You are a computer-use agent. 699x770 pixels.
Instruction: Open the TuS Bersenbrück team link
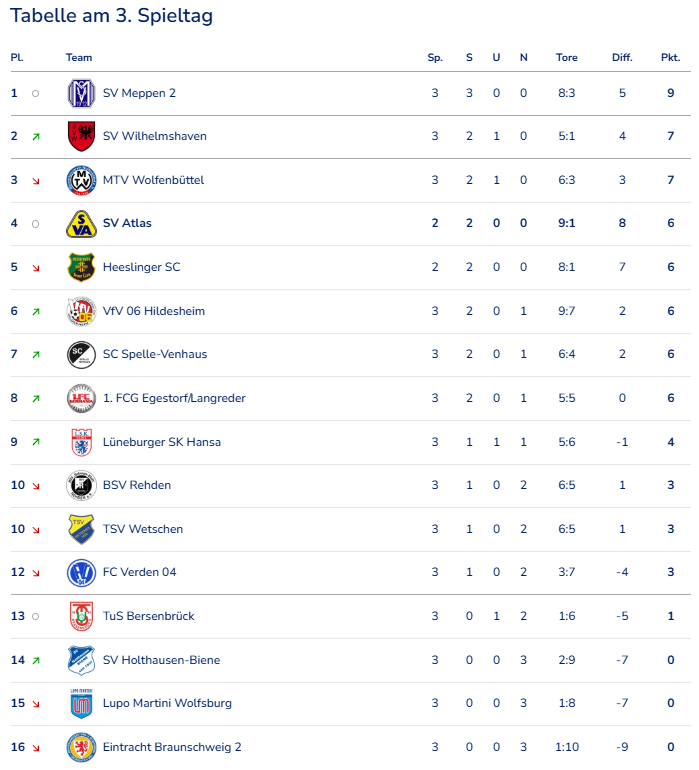(x=148, y=616)
